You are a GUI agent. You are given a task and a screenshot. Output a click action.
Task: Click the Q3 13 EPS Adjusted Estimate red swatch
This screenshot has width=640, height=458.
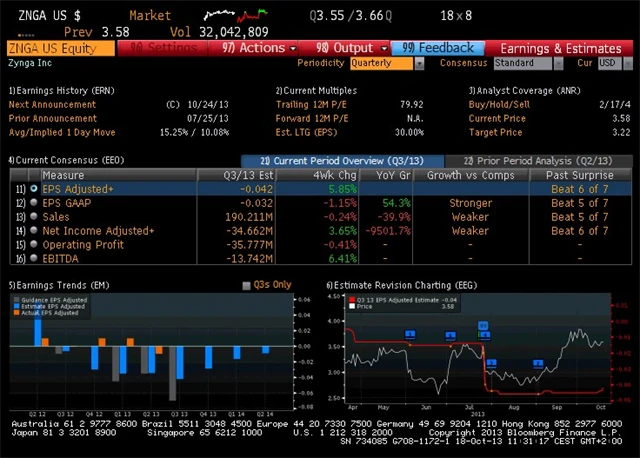(x=352, y=299)
